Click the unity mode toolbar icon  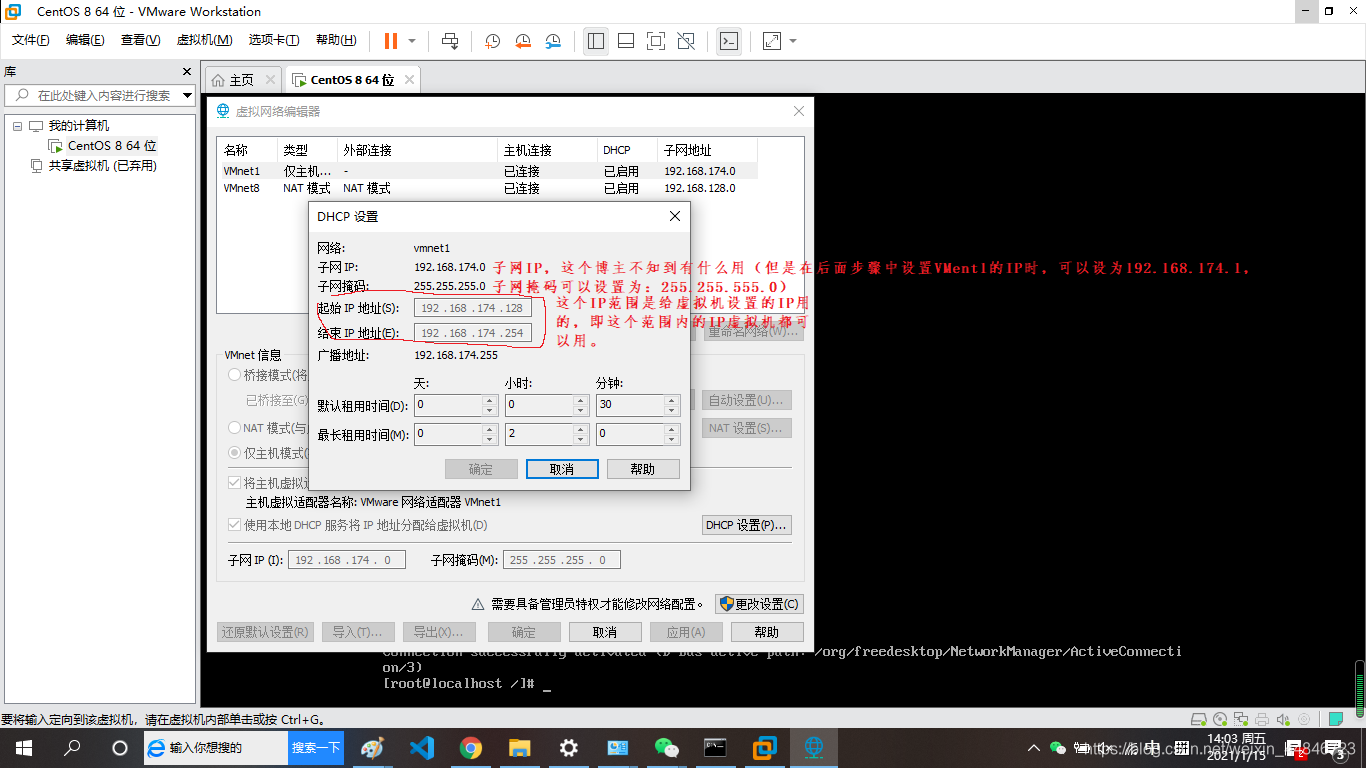click(686, 41)
